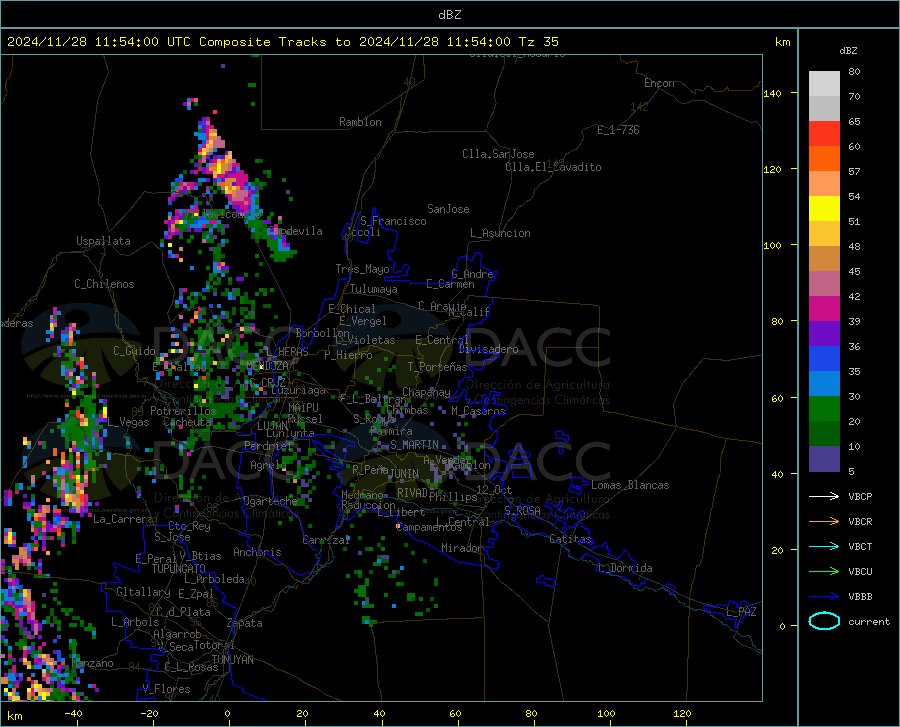900x727 pixels.
Task: Pick the bottom slate-purple legend swatch
Action: tap(824, 459)
